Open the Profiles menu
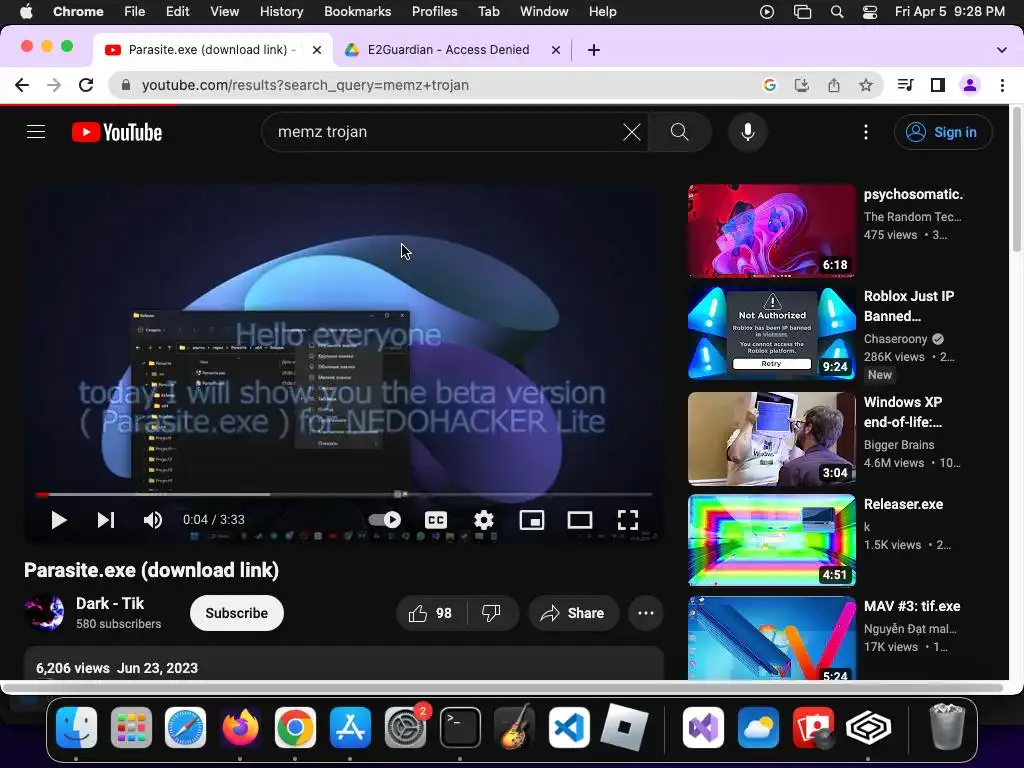Screen dimensions: 1024x768 tap(434, 11)
